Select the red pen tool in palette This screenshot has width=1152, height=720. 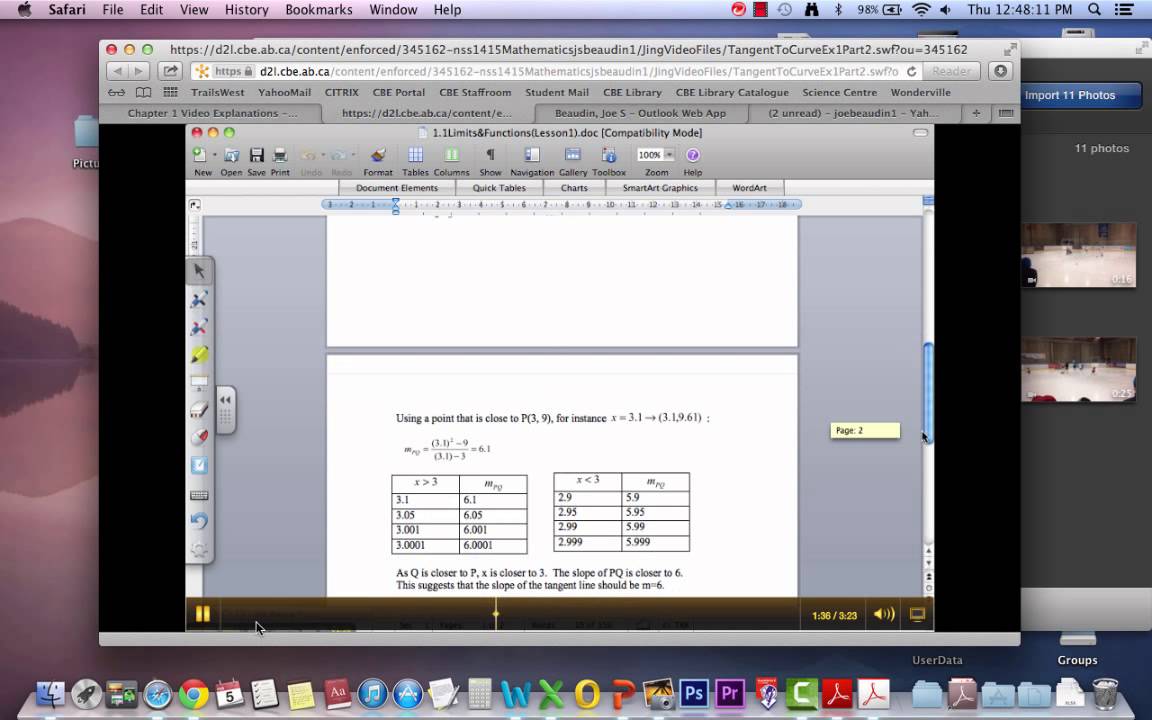pyautogui.click(x=199, y=328)
